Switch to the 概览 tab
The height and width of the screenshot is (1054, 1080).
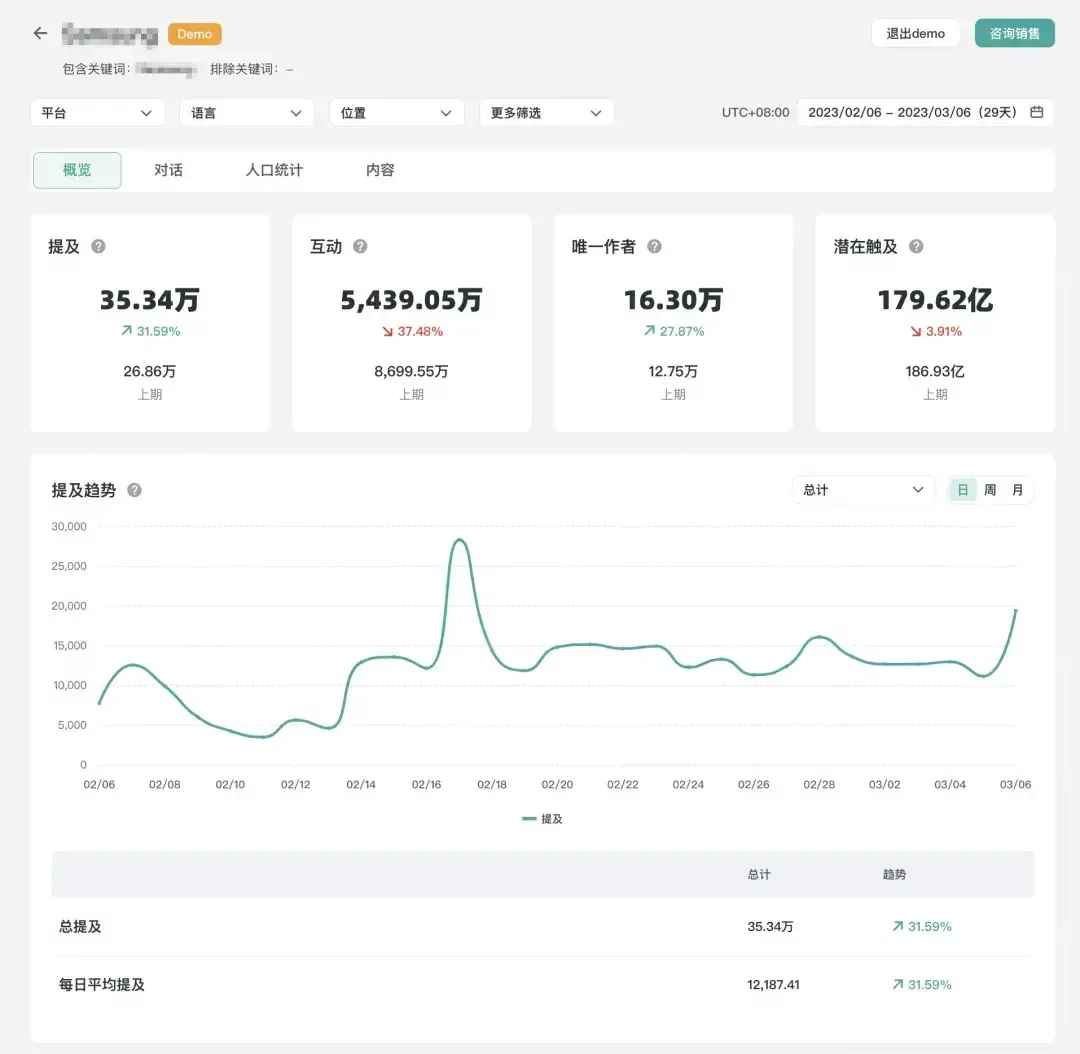[x=77, y=170]
